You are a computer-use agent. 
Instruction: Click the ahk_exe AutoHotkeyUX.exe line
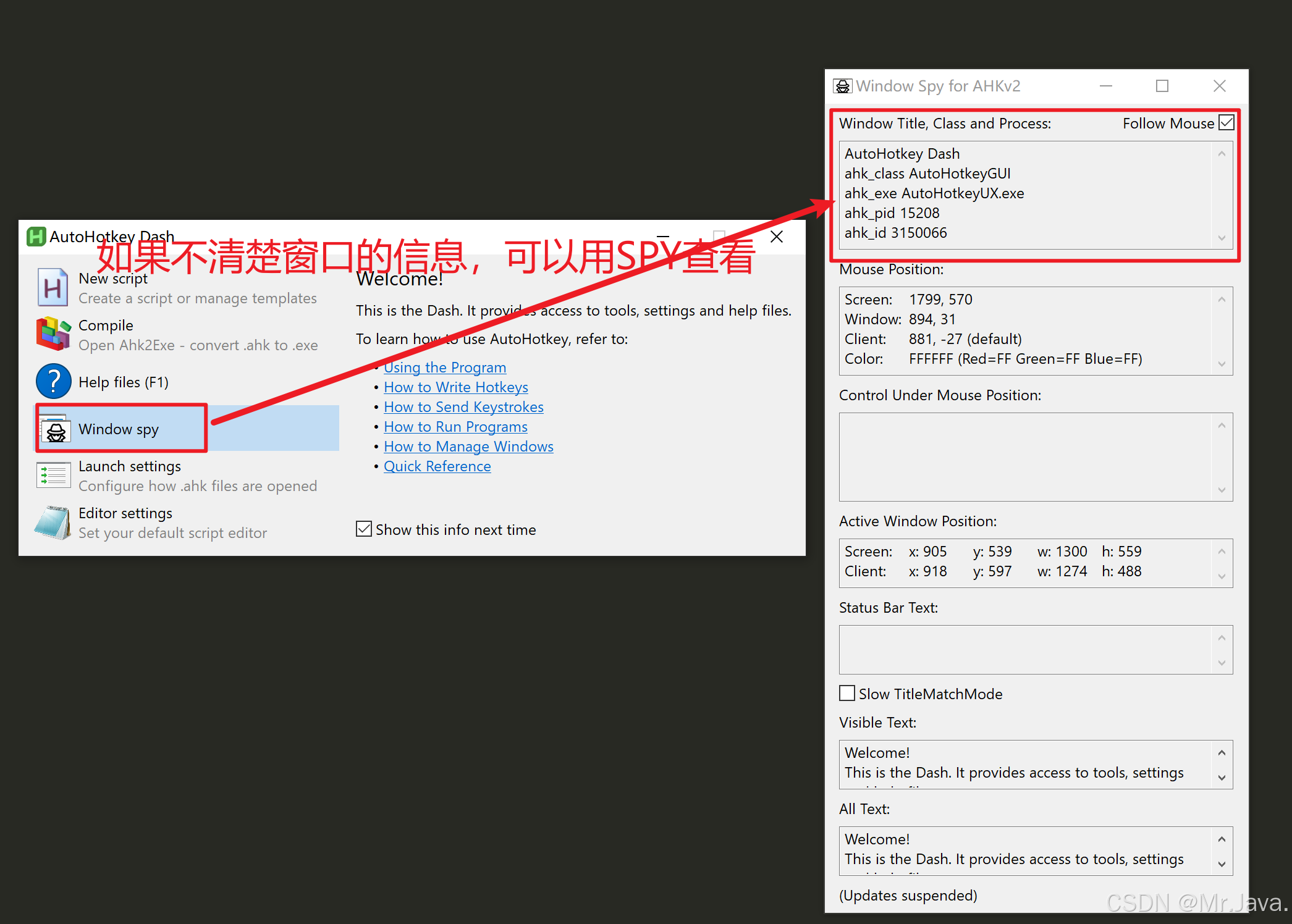934,193
